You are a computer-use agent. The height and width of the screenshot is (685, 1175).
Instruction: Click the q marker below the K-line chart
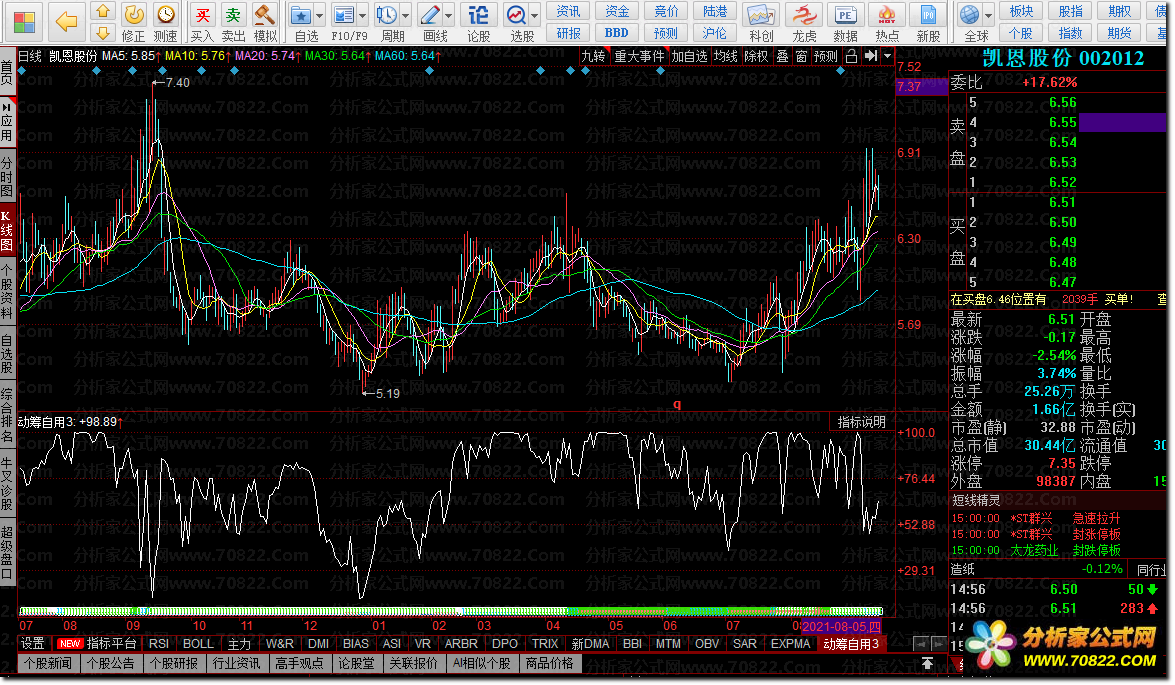(x=677, y=405)
